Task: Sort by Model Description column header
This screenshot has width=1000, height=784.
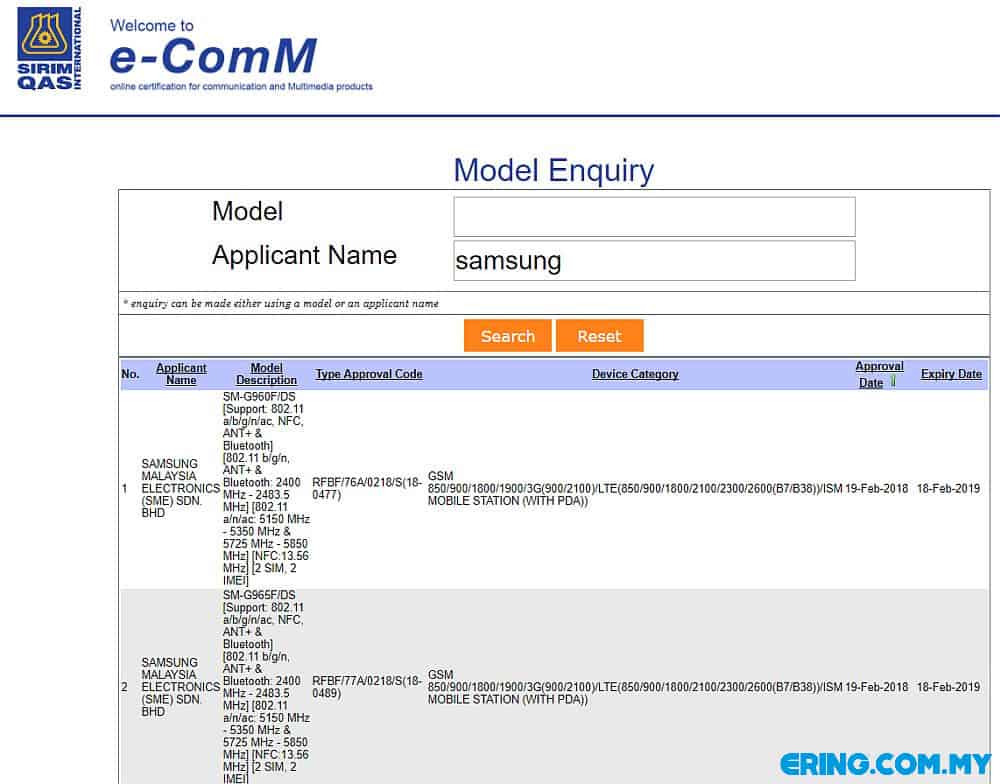Action: (267, 374)
